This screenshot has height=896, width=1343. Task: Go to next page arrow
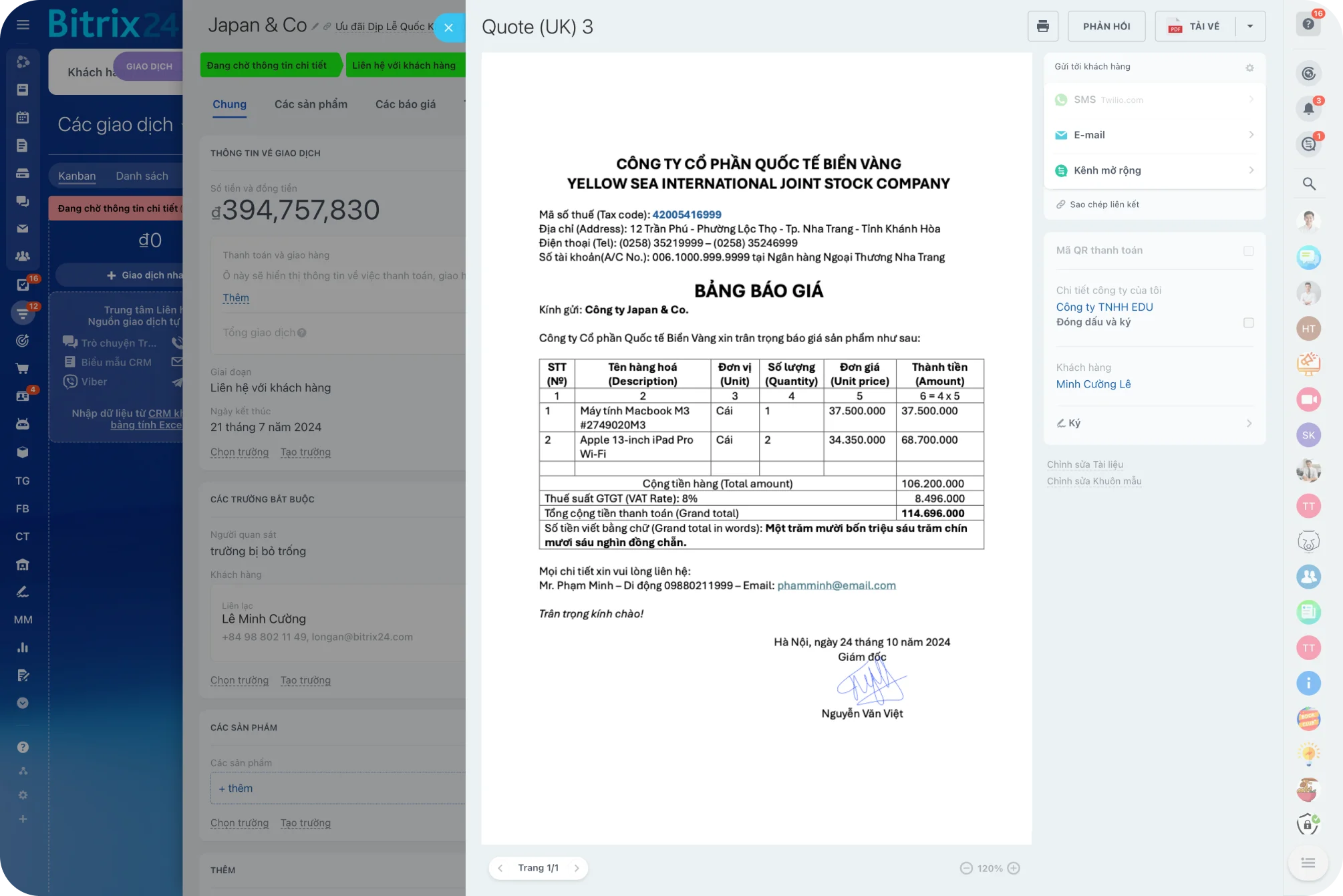[577, 868]
